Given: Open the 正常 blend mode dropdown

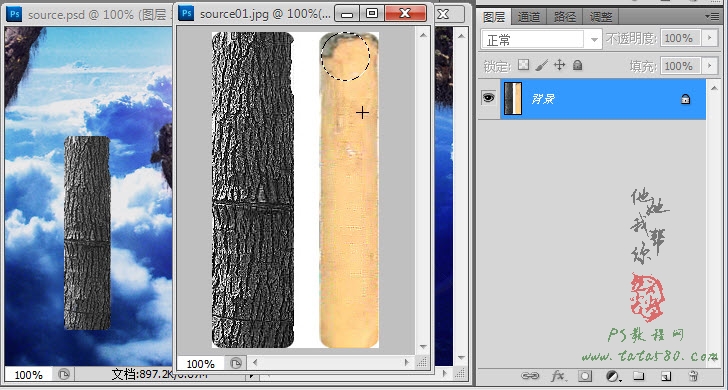Looking at the screenshot, I should click(542, 39).
